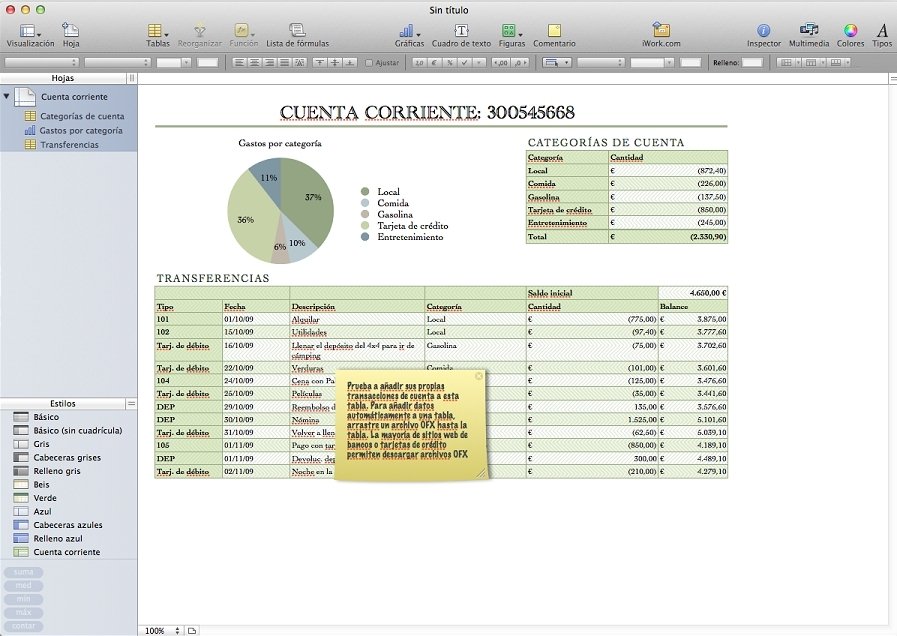Screen dimensions: 897x636
Task: Open the Inspector panel
Action: point(763,35)
